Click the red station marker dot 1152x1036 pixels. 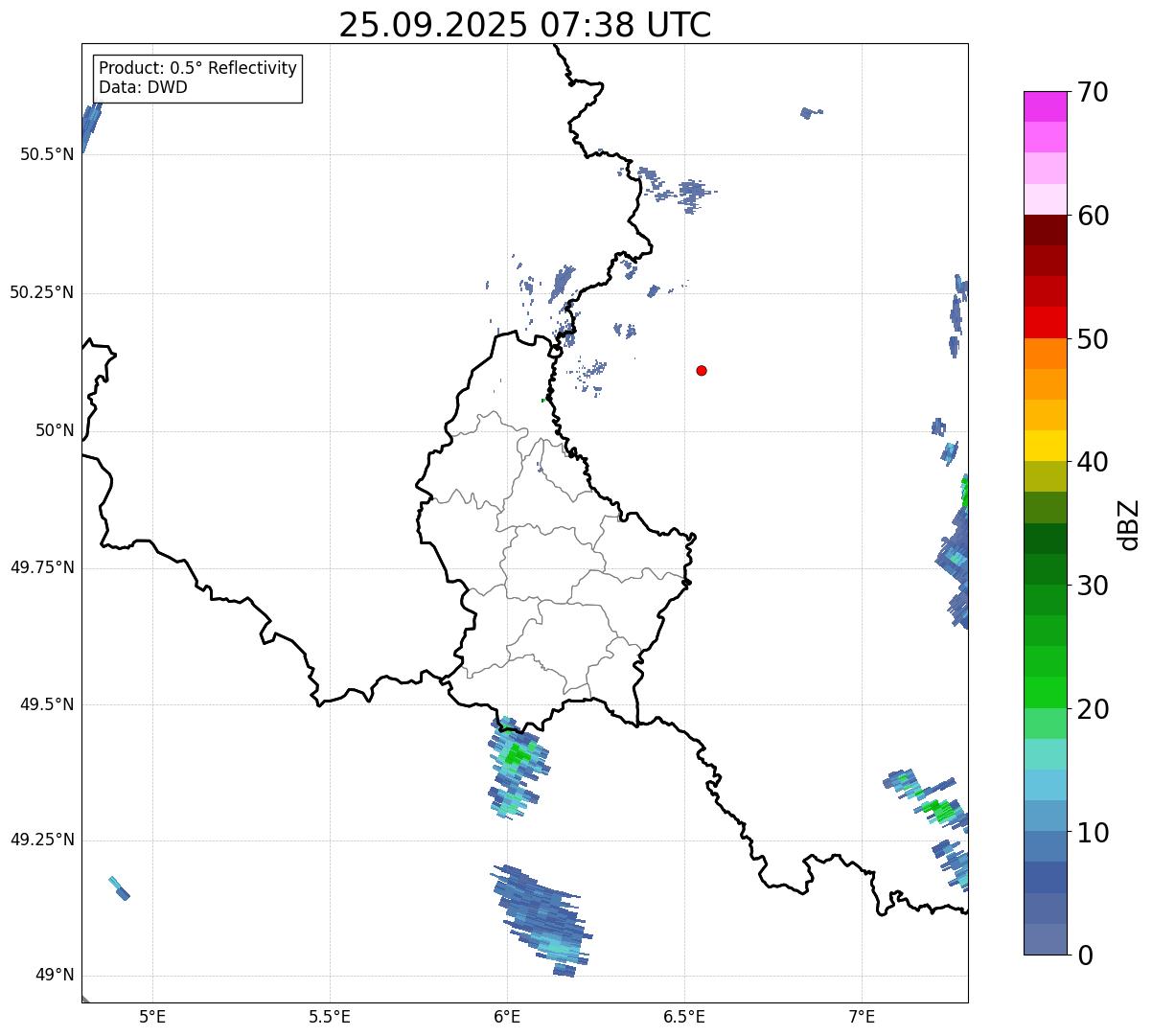[x=702, y=370]
